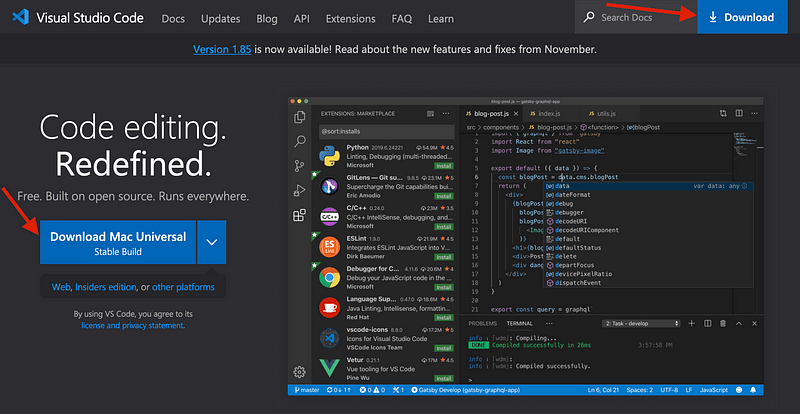Close the terminal panel with X
This screenshot has height=414, width=800.
(x=755, y=324)
